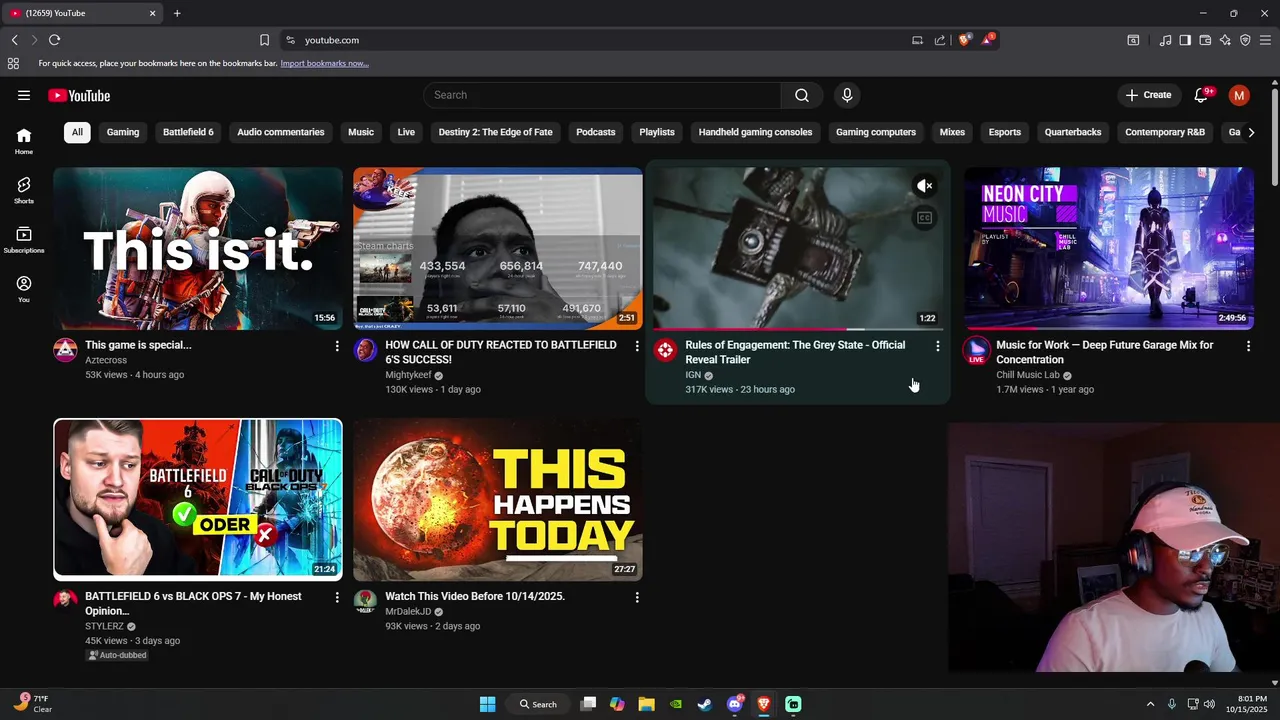Click the YouTube logo

(79, 95)
